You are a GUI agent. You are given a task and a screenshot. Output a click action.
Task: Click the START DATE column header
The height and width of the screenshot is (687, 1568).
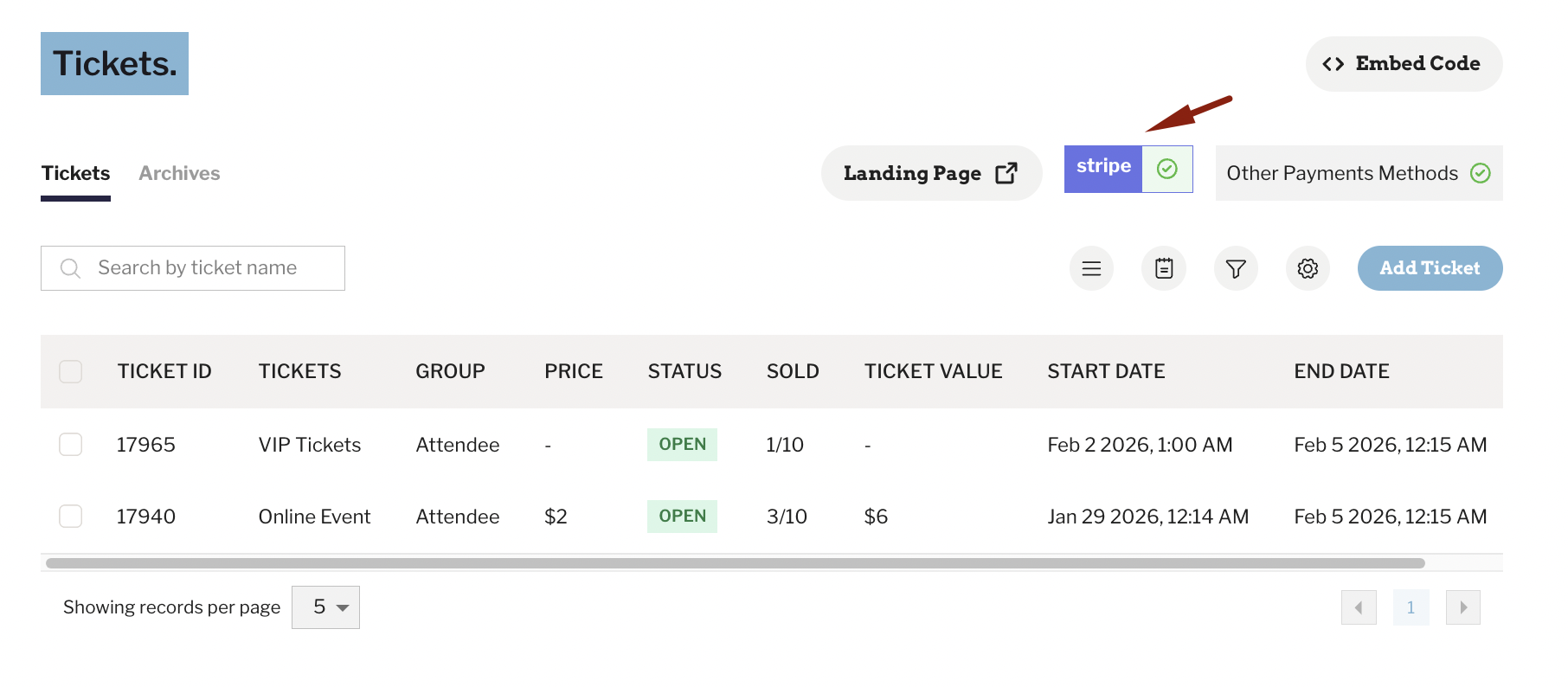[x=1106, y=371]
